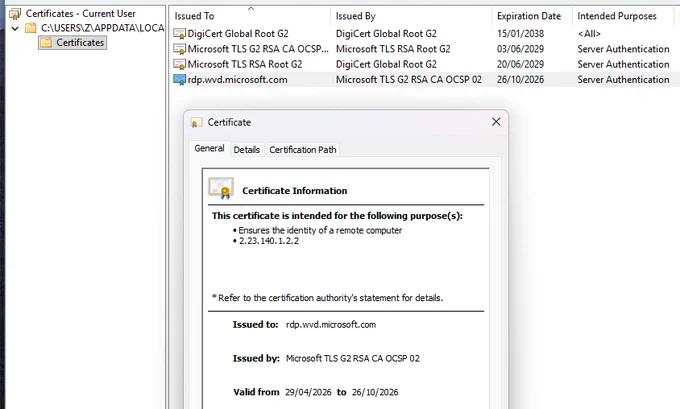
Task: Collapse the C:\USERS\Z\APPDATA tree node
Action: [15, 29]
